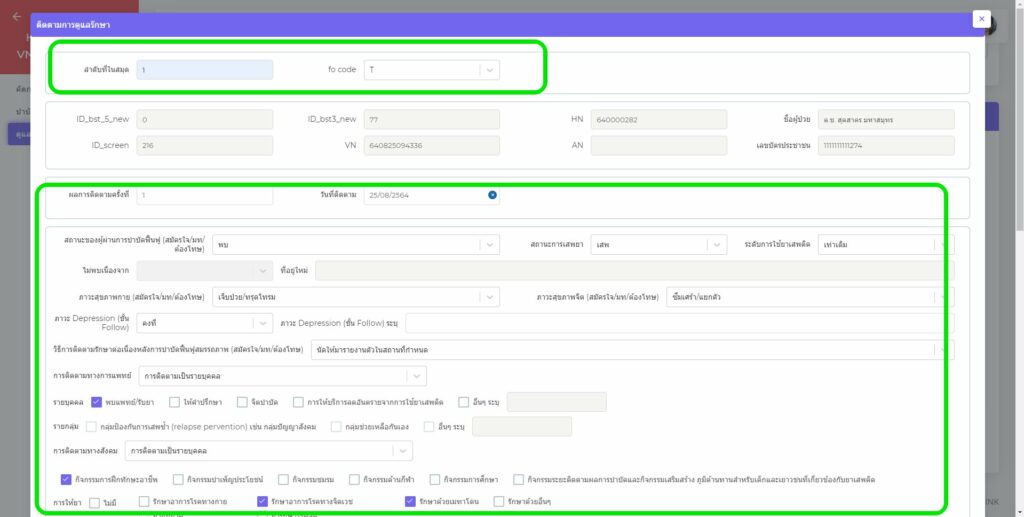
Task: Expand the ภาวะสุขภาพกาย dropdown
Action: (488, 297)
